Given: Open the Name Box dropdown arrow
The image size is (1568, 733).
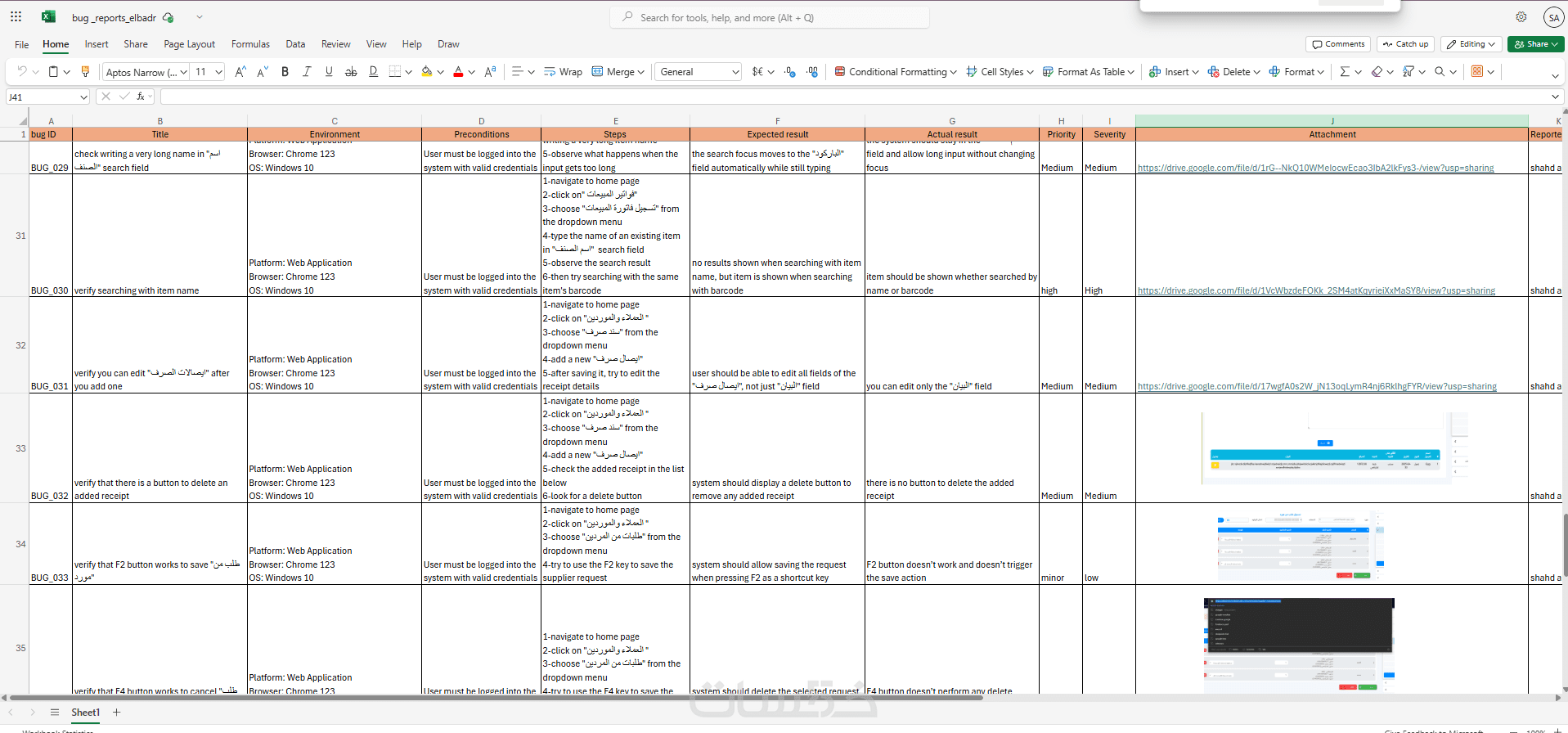Looking at the screenshot, I should tap(83, 97).
